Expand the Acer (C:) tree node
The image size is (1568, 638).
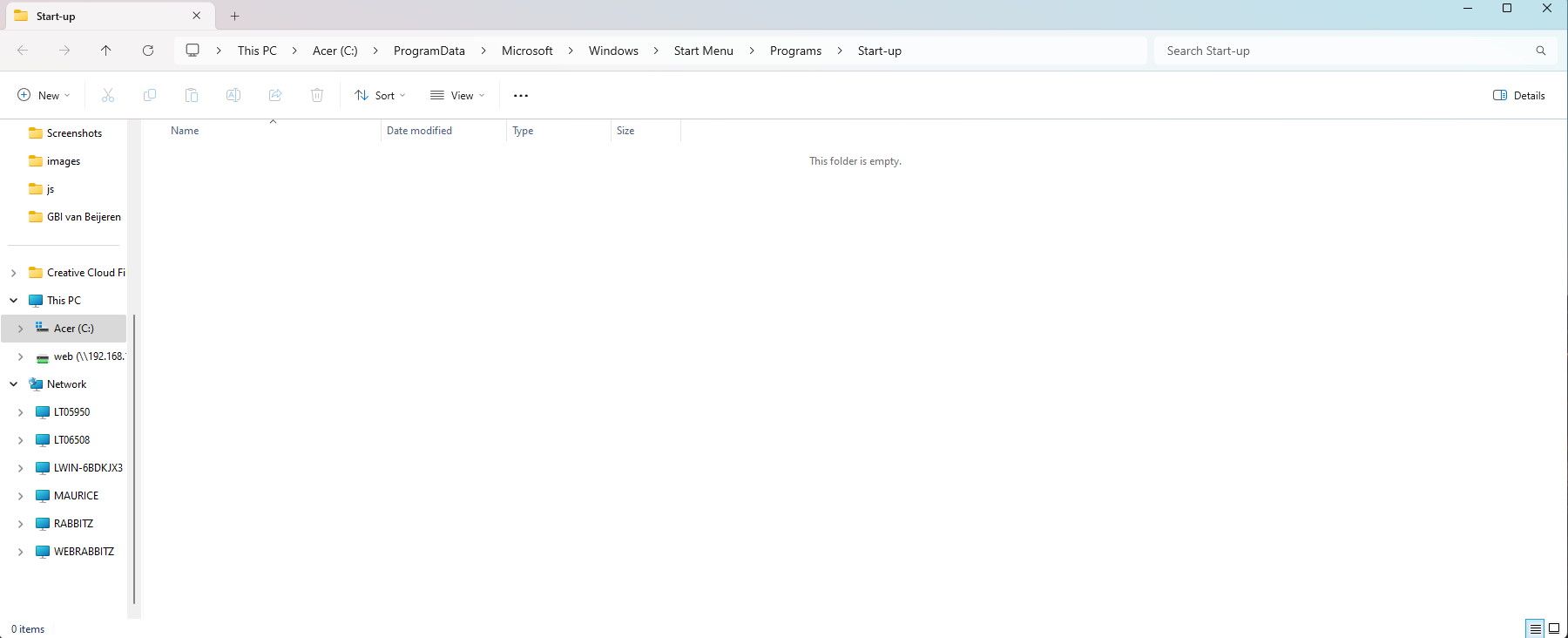pyautogui.click(x=20, y=329)
